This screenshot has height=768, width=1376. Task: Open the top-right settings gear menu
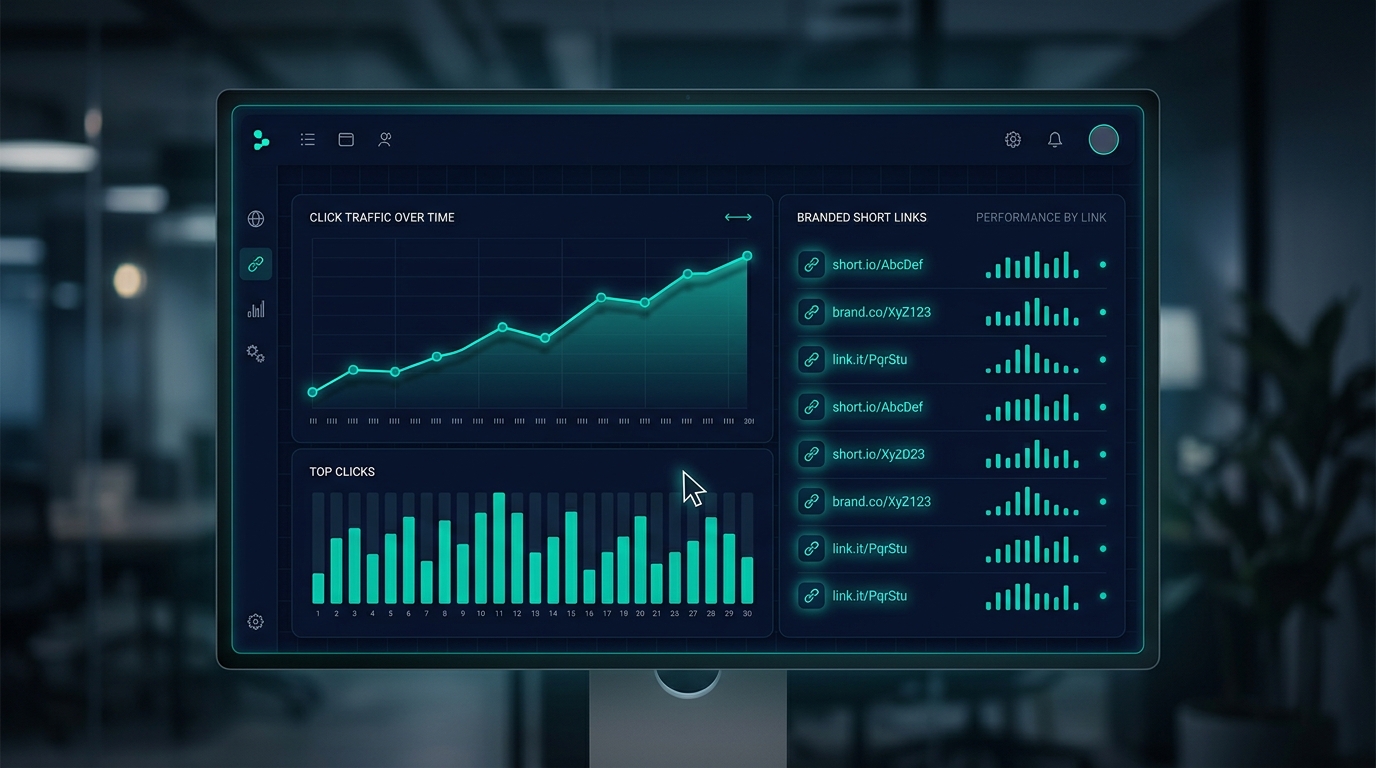pos(1012,139)
